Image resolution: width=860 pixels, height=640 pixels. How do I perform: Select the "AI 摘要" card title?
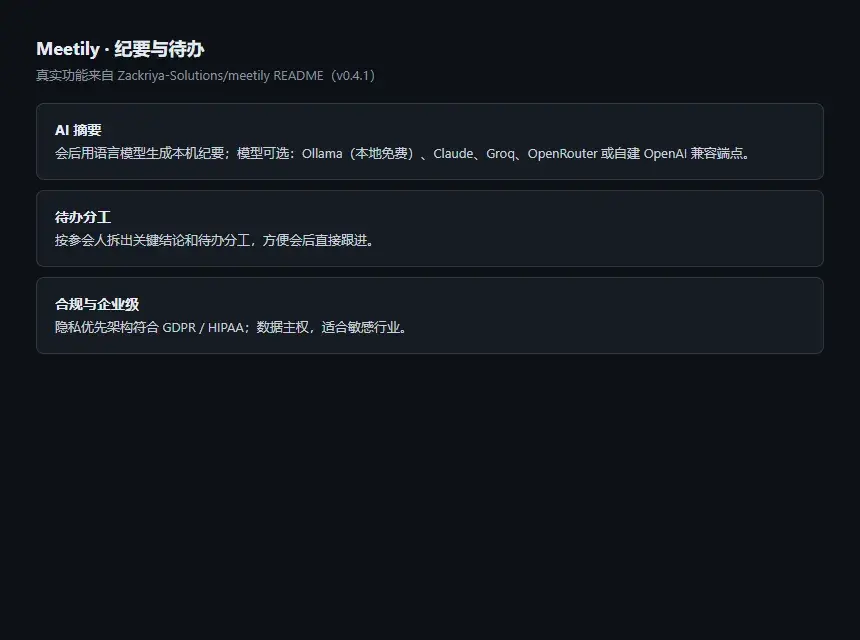pyautogui.click(x=78, y=130)
